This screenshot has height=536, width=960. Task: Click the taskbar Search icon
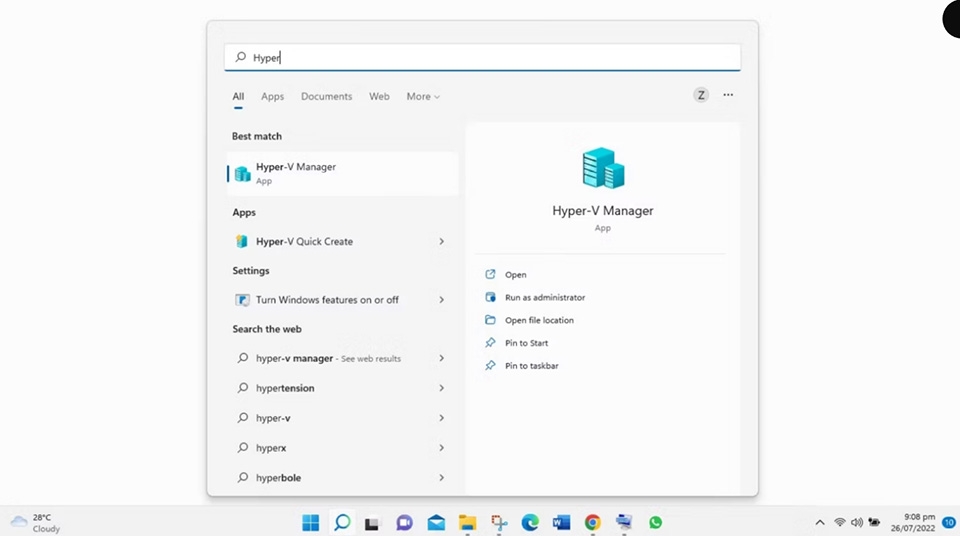(342, 523)
